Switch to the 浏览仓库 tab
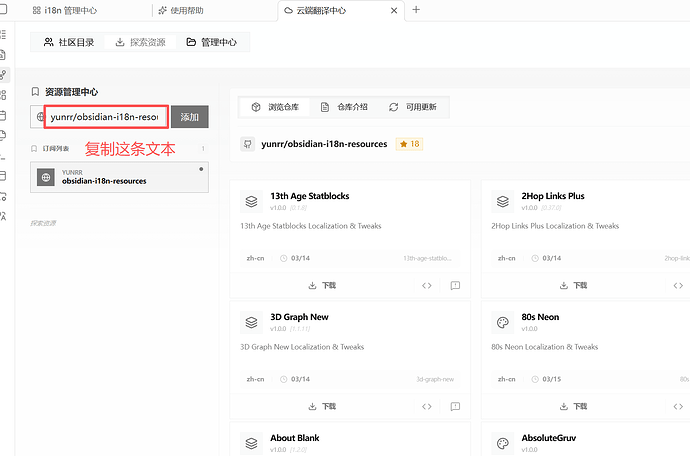Viewport: 690px width, 456px height. click(x=275, y=107)
